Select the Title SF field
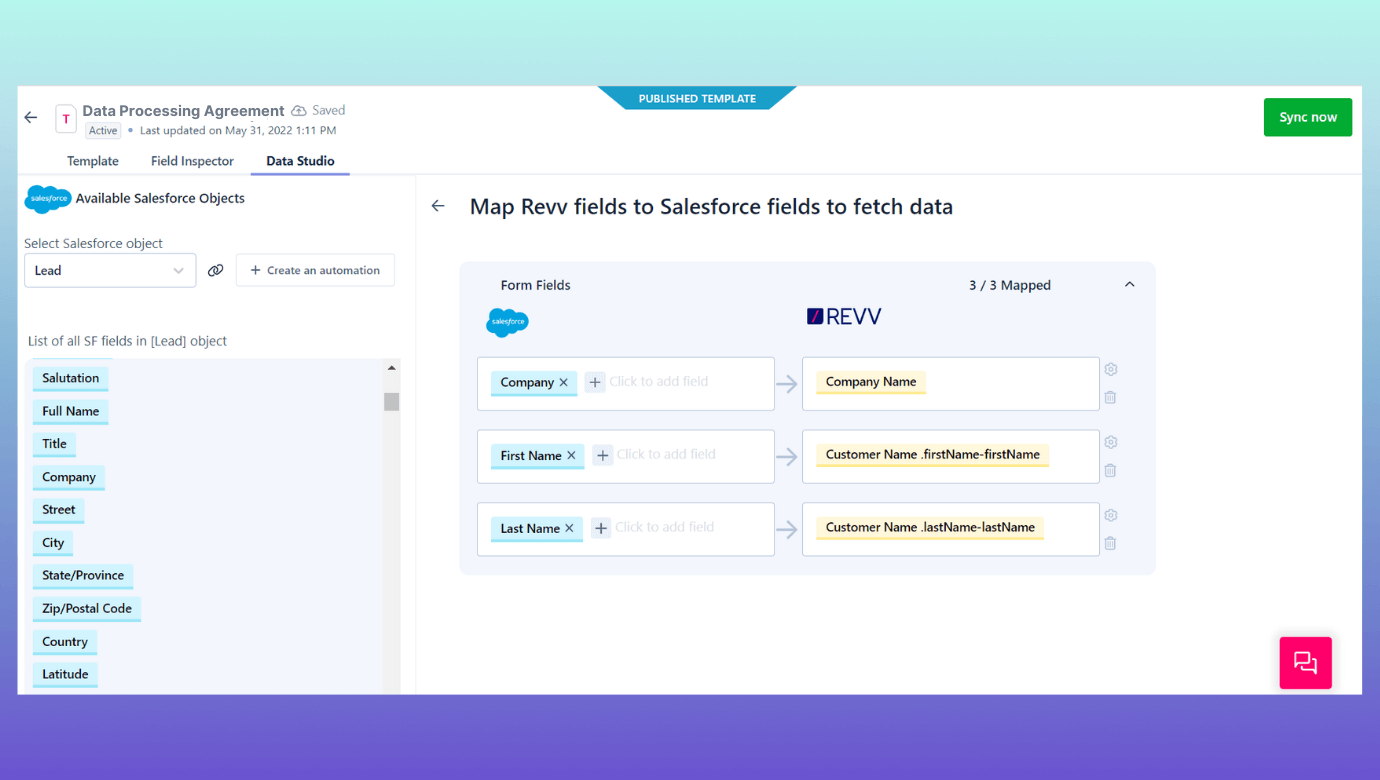 click(54, 444)
